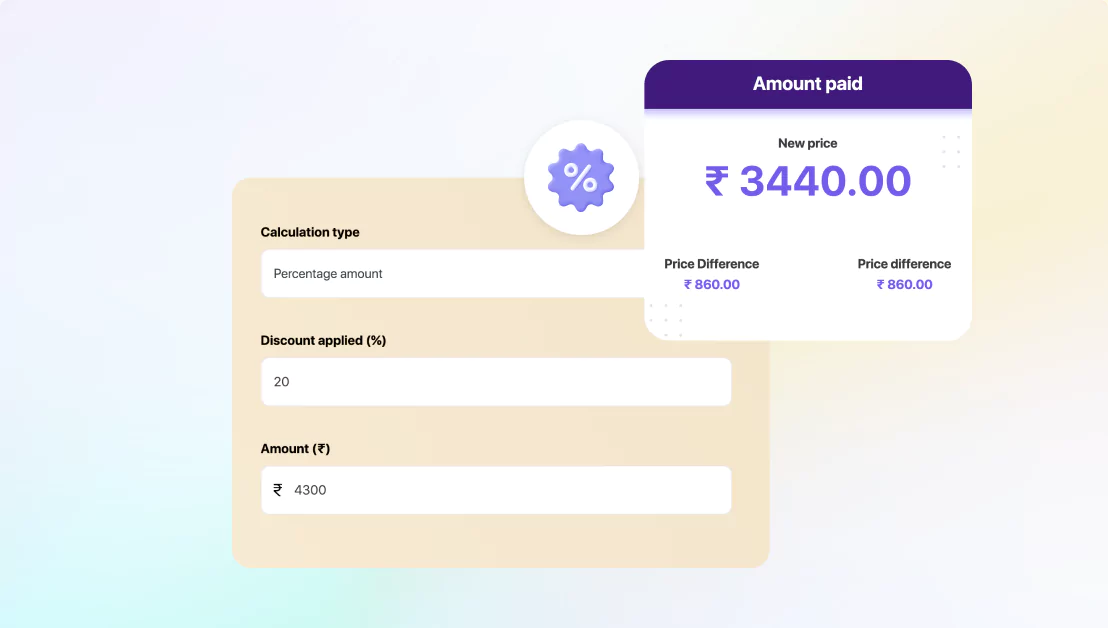
Task: Click the rupee icon beside the right 860.00
Action: (880, 284)
